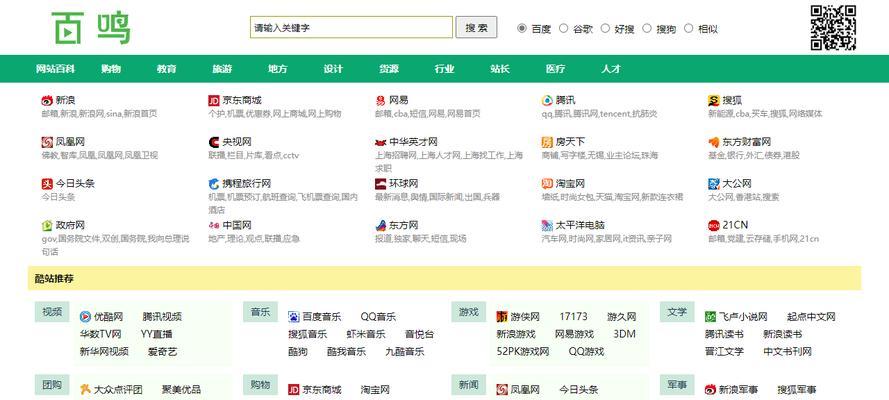Click the Baidu Music paw icon
889x400 pixels.
click(x=294, y=317)
